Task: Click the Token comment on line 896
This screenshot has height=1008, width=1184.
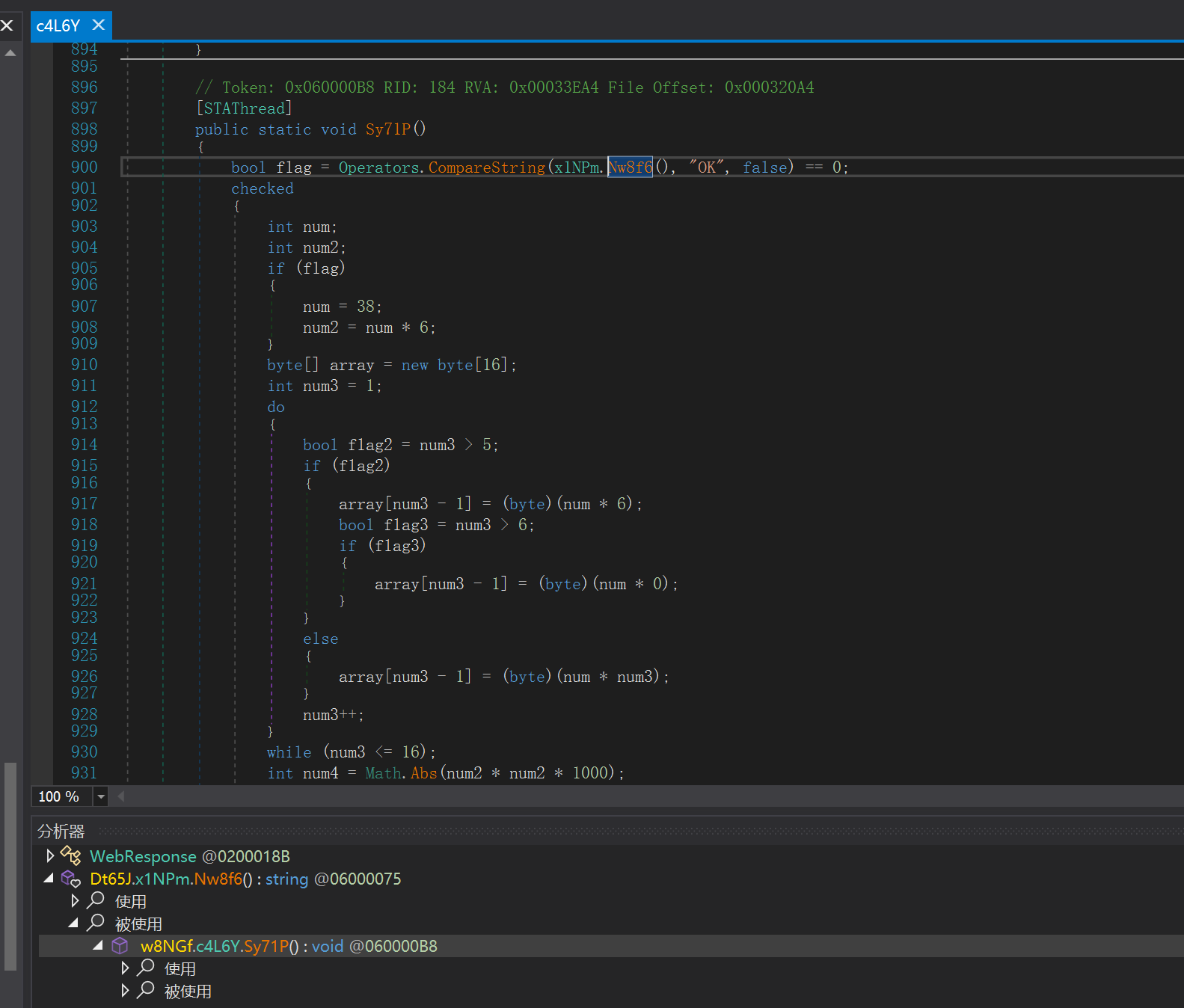Action: (505, 87)
